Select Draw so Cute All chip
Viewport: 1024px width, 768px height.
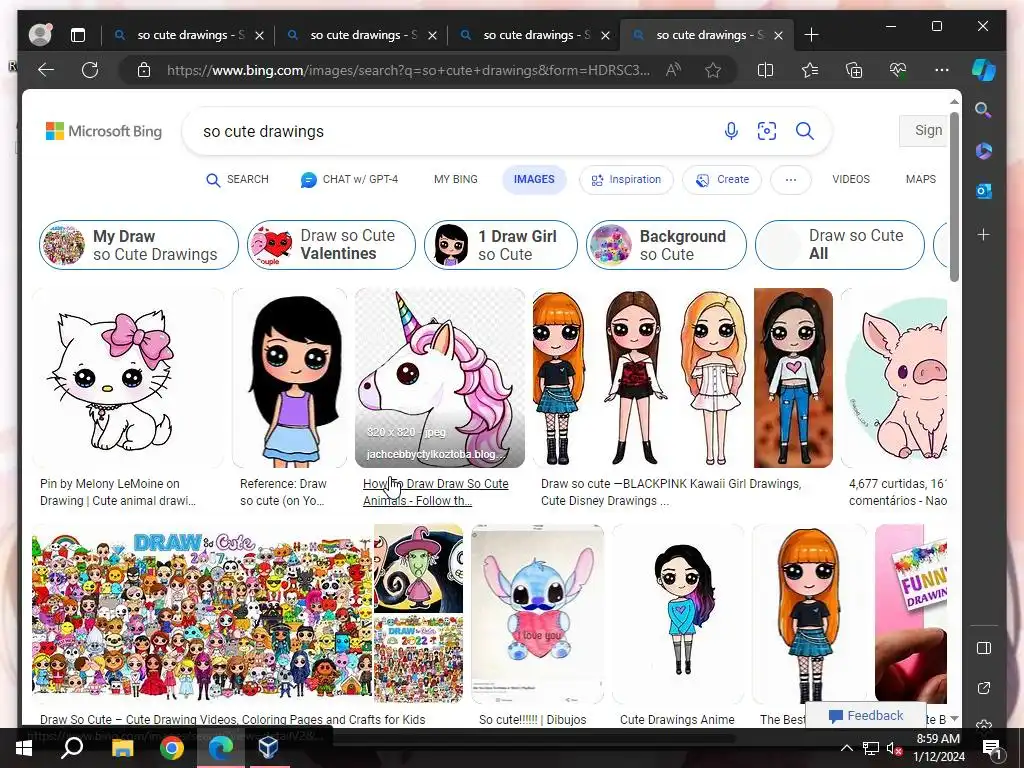click(840, 245)
